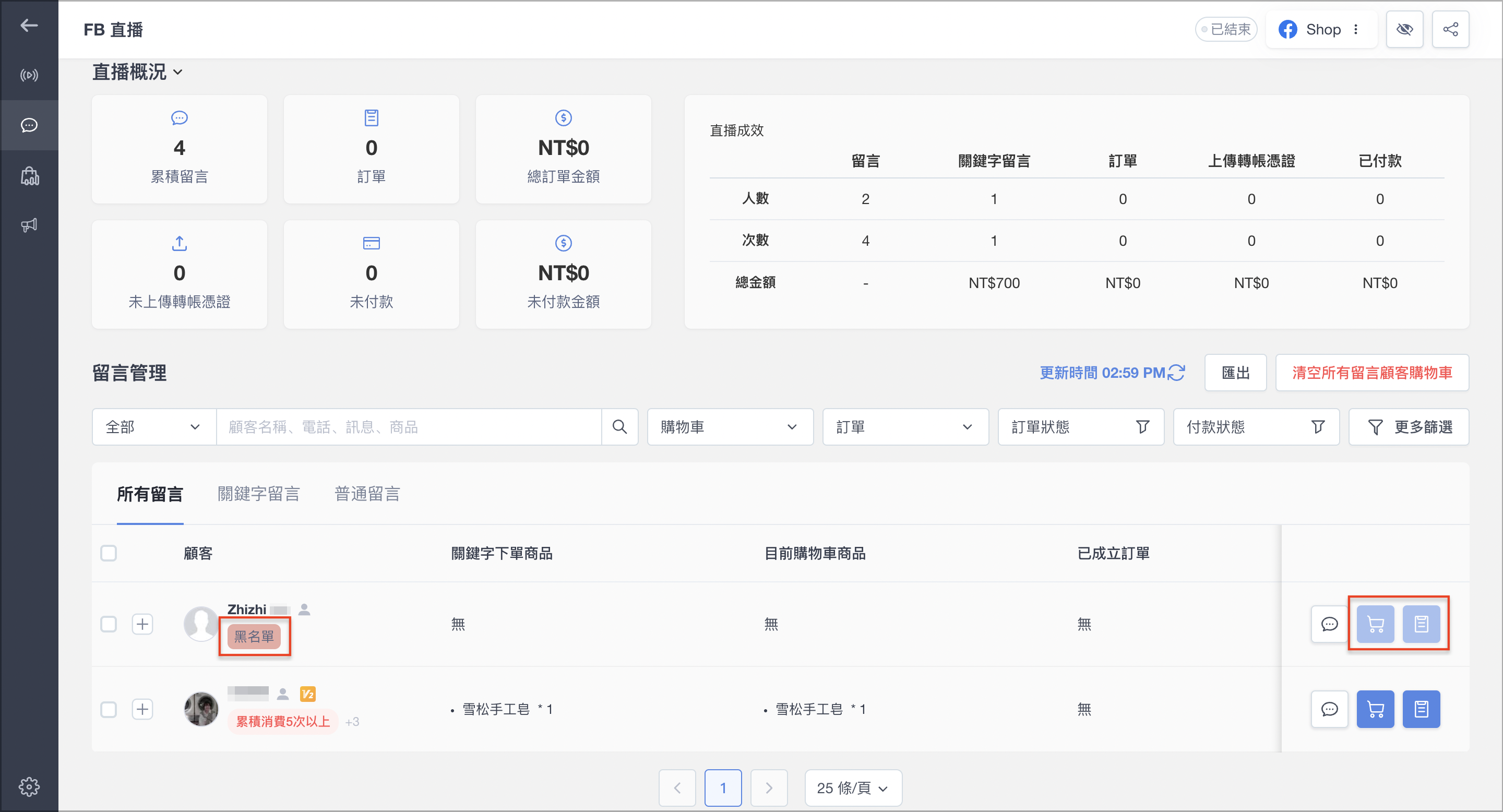Image resolution: width=1503 pixels, height=812 pixels.
Task: Open the settings gear in the sidebar
Action: click(29, 786)
